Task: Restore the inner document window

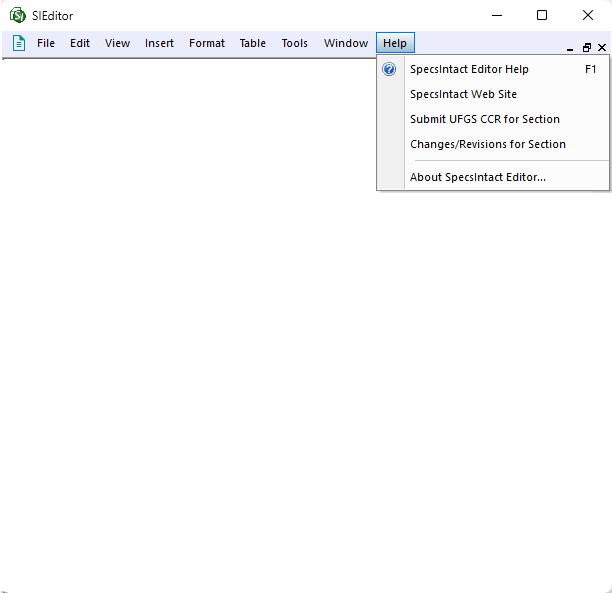Action: pyautogui.click(x=587, y=48)
